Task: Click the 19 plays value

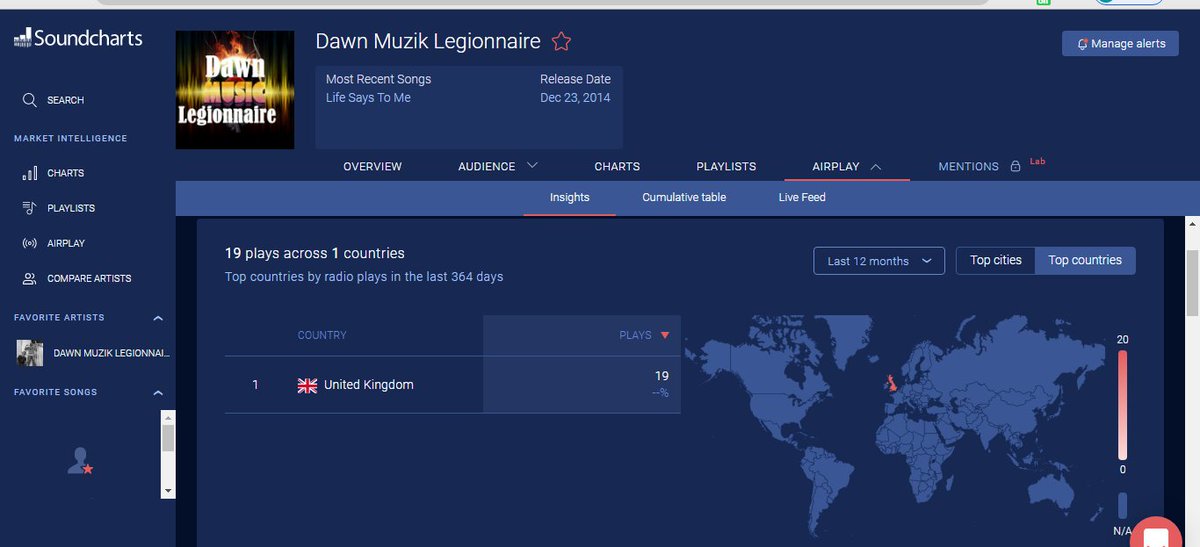Action: (x=662, y=376)
